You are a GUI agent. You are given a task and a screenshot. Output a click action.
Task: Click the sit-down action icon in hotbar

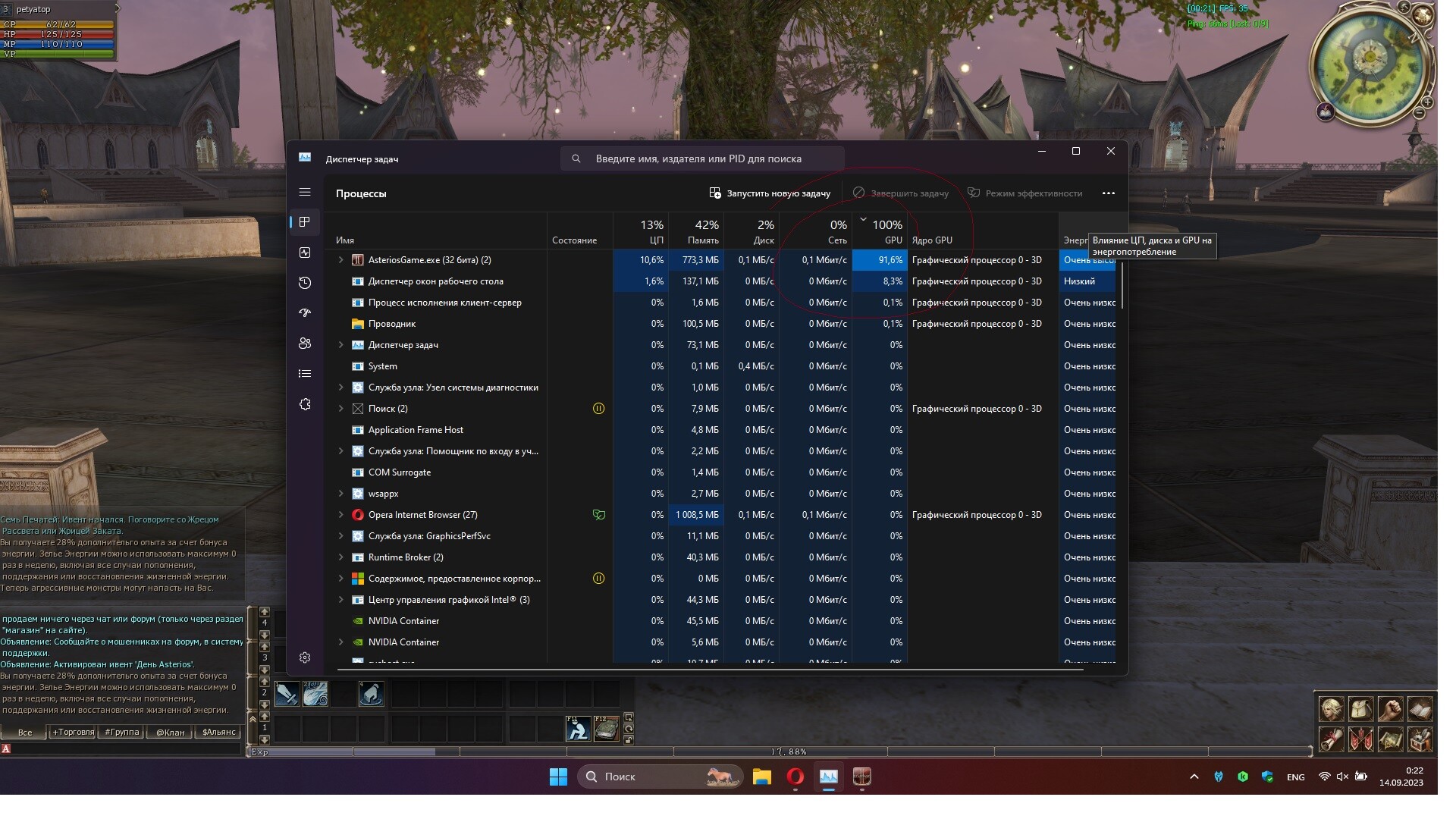pos(578,729)
